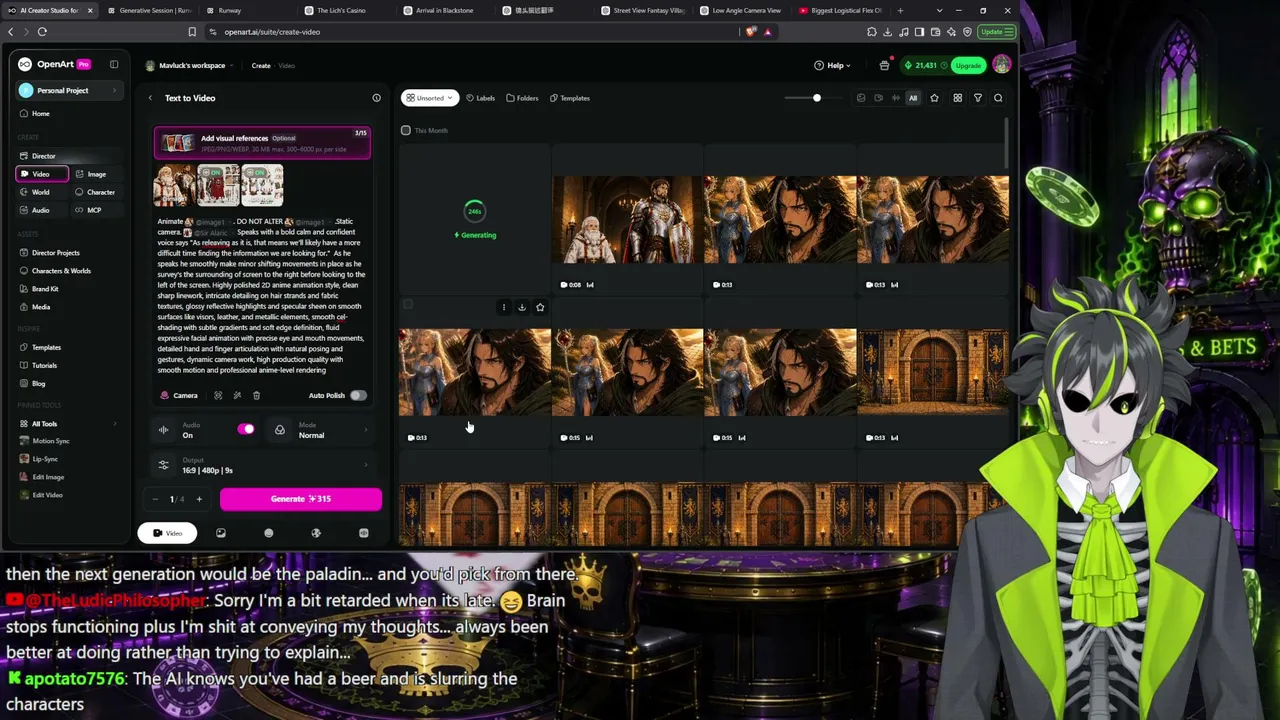The image size is (1280, 720).
Task: Open Mavluck's workspace dropdown
Action: (190, 65)
